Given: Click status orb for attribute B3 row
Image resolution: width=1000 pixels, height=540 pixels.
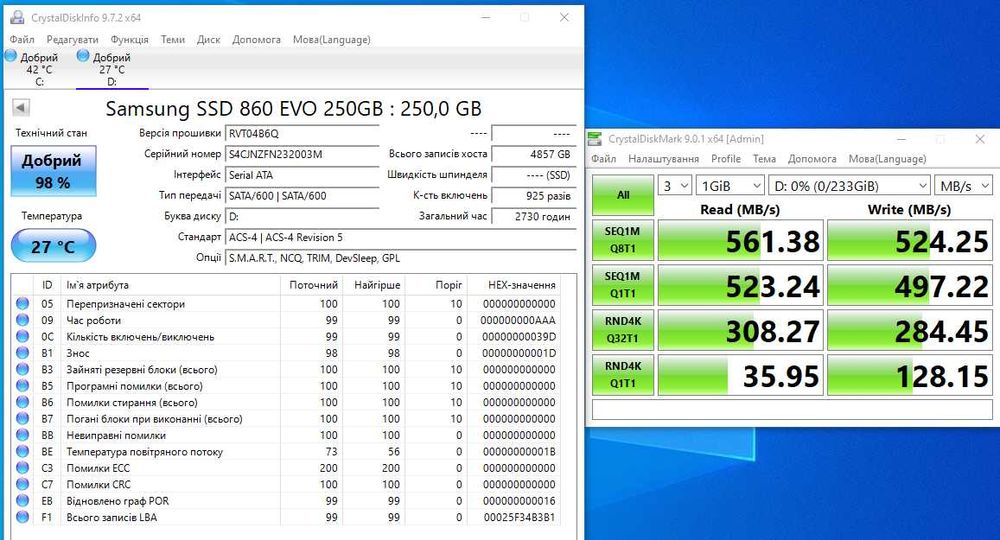Looking at the screenshot, I should pyautogui.click(x=23, y=369).
